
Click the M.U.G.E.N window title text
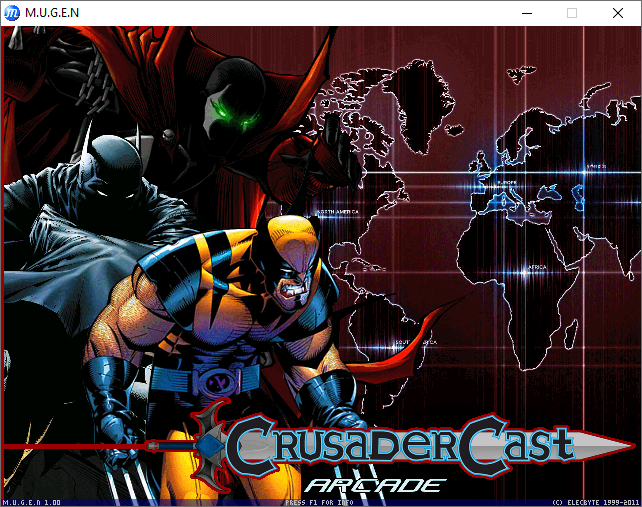click(x=52, y=13)
